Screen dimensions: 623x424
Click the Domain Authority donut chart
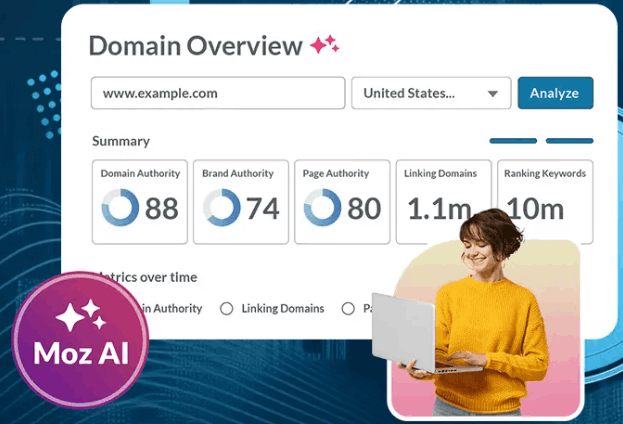pos(120,207)
